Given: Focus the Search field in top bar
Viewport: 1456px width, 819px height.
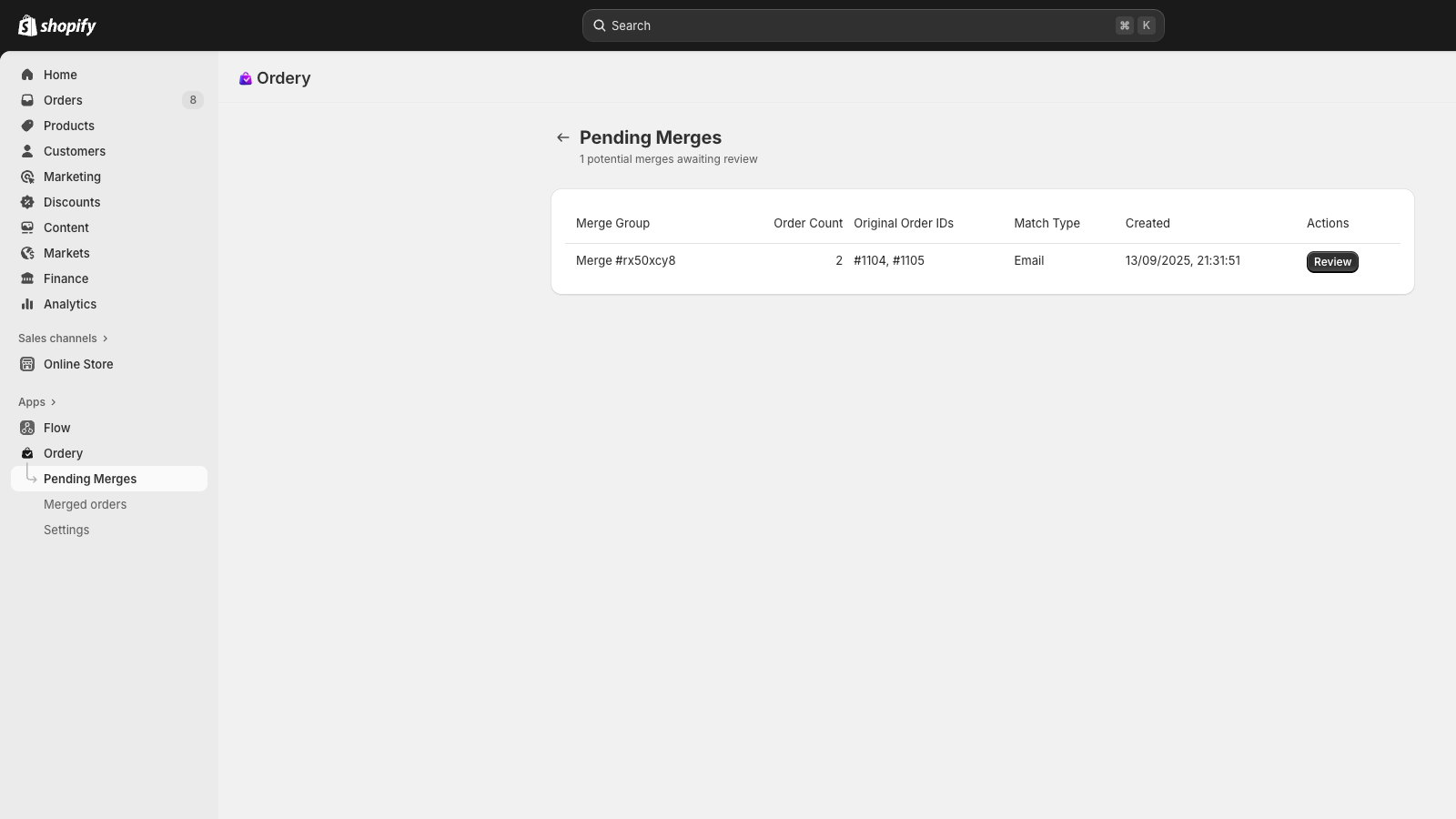Looking at the screenshot, I should click(x=874, y=25).
